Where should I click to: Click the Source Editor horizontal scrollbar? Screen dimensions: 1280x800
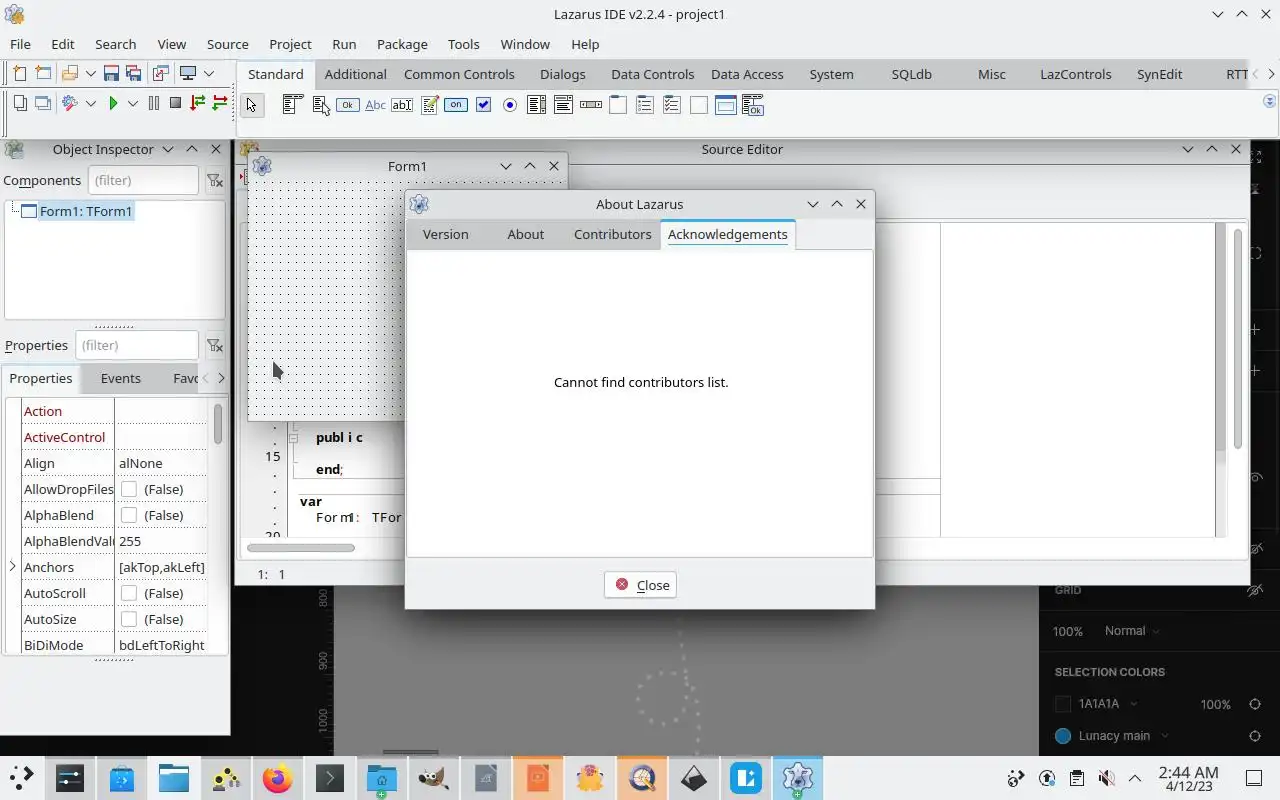[x=301, y=547]
